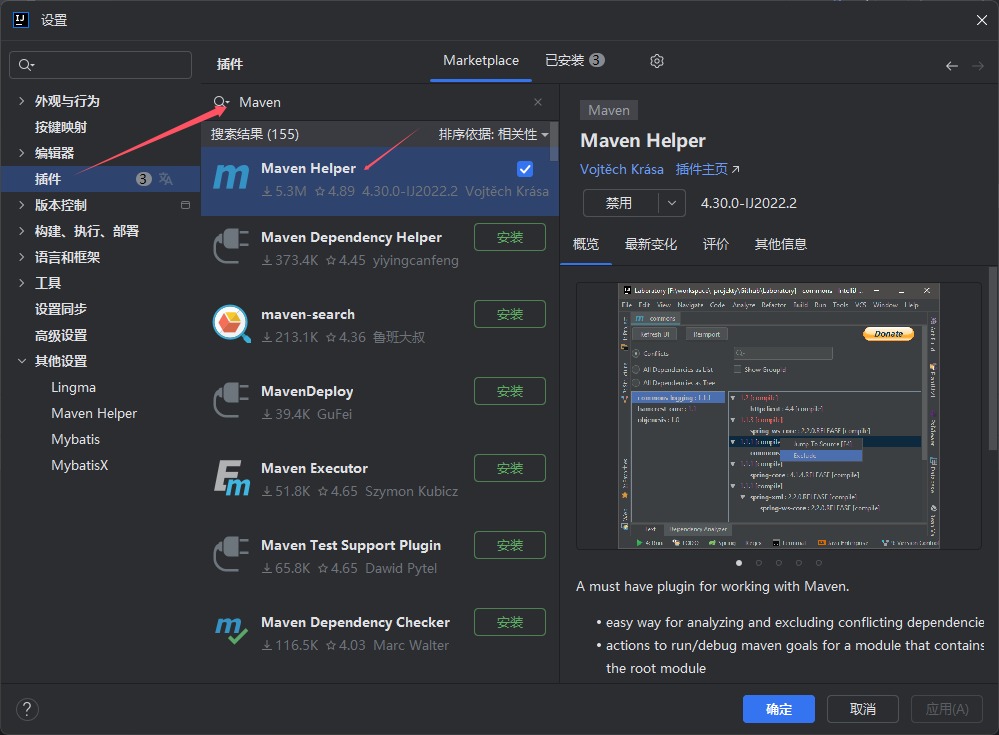Image resolution: width=999 pixels, height=735 pixels.
Task: Click the 3 updates badge on 插件 row
Action: [144, 179]
